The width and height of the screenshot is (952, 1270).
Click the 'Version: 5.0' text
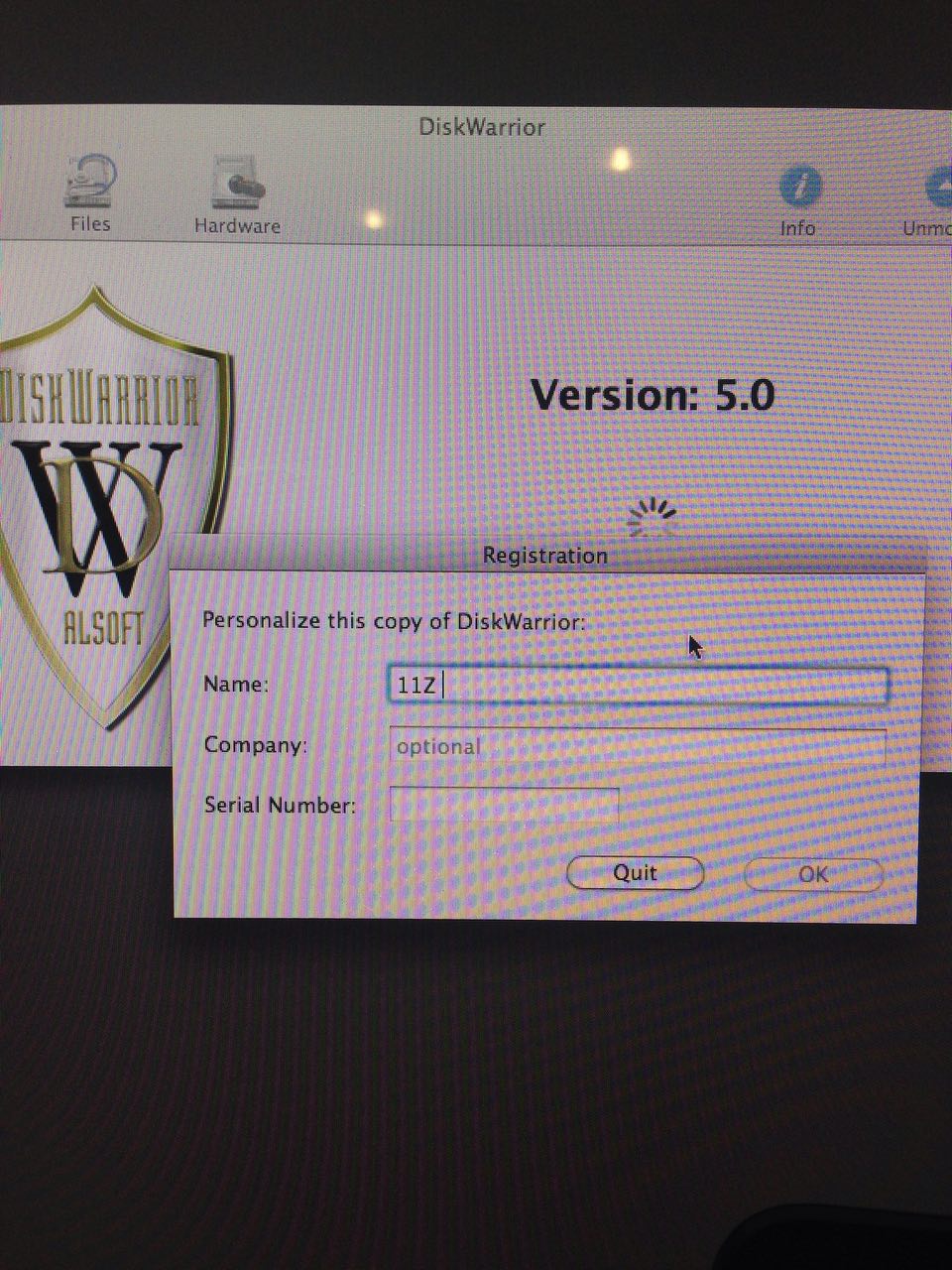653,395
